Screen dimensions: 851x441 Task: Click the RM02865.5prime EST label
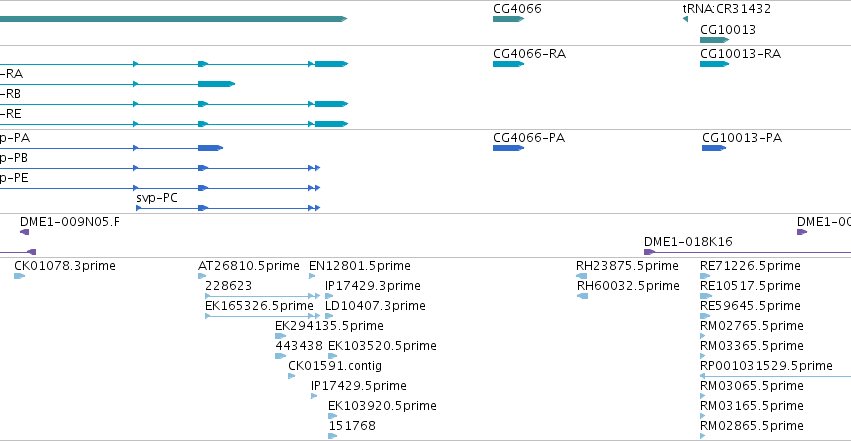752,426
